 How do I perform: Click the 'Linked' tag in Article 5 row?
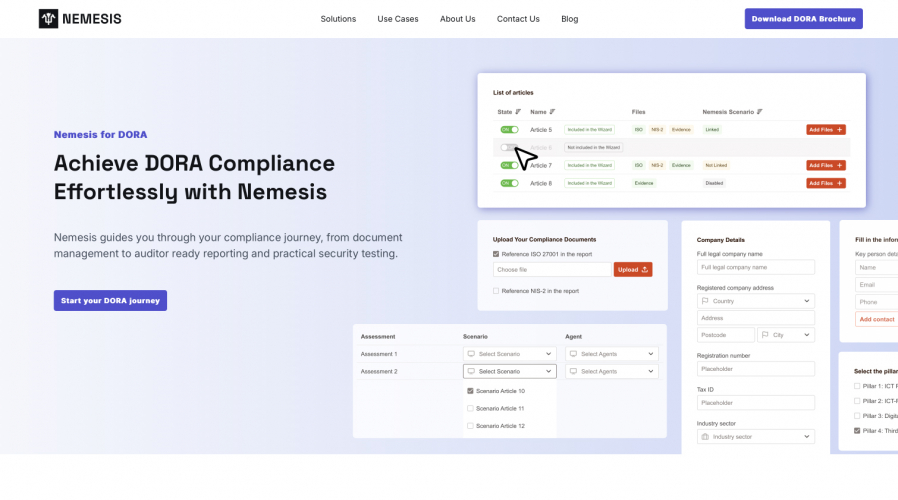pyautogui.click(x=712, y=130)
